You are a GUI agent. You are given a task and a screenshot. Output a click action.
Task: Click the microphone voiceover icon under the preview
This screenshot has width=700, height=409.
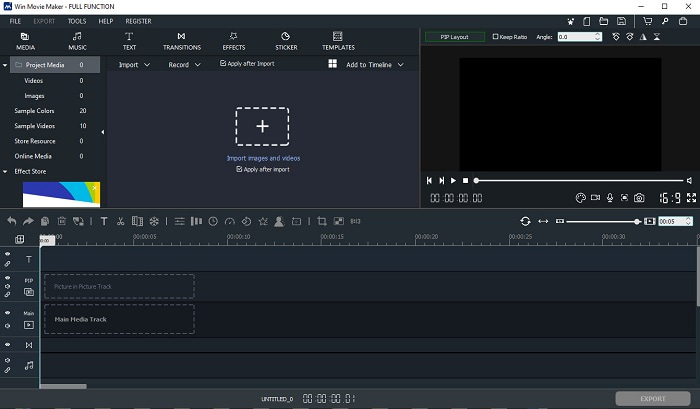click(x=610, y=198)
